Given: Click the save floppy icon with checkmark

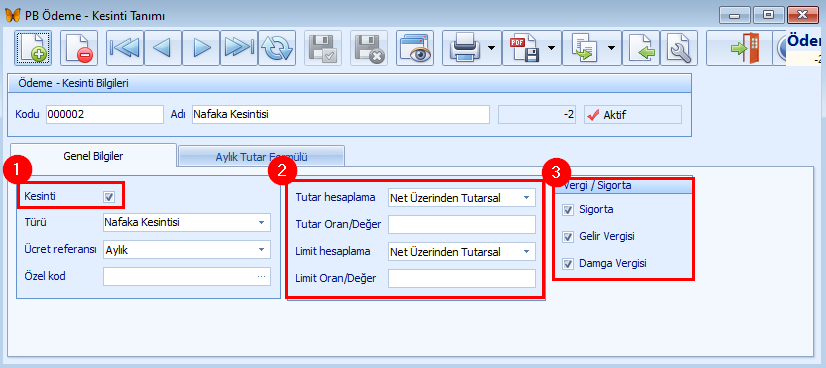Looking at the screenshot, I should 323,48.
